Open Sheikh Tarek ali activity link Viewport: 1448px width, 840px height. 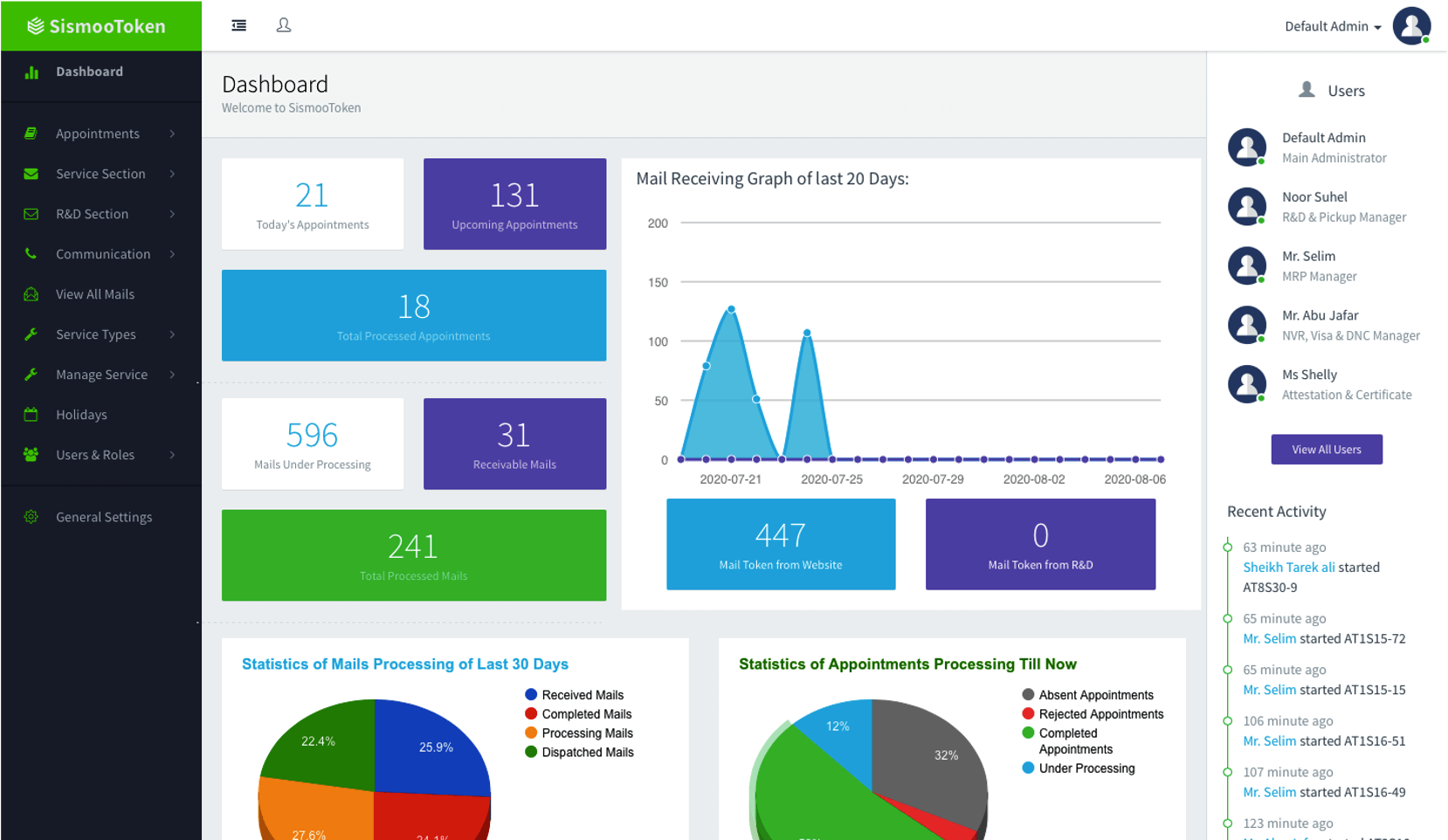tap(1288, 568)
